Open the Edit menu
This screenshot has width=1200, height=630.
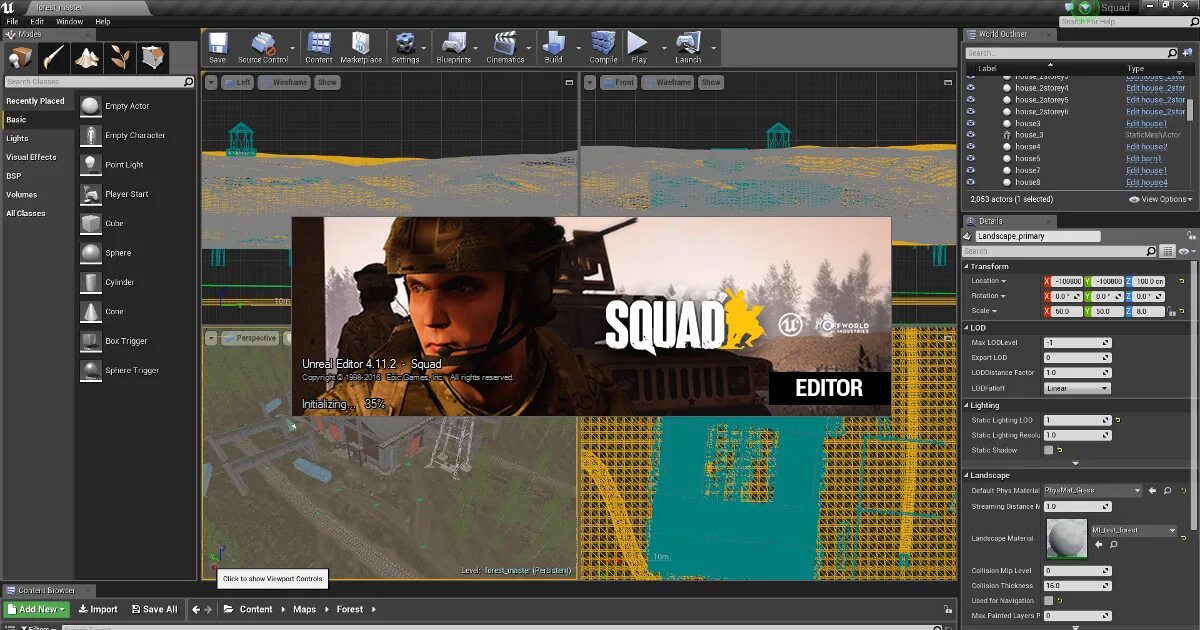(x=37, y=21)
